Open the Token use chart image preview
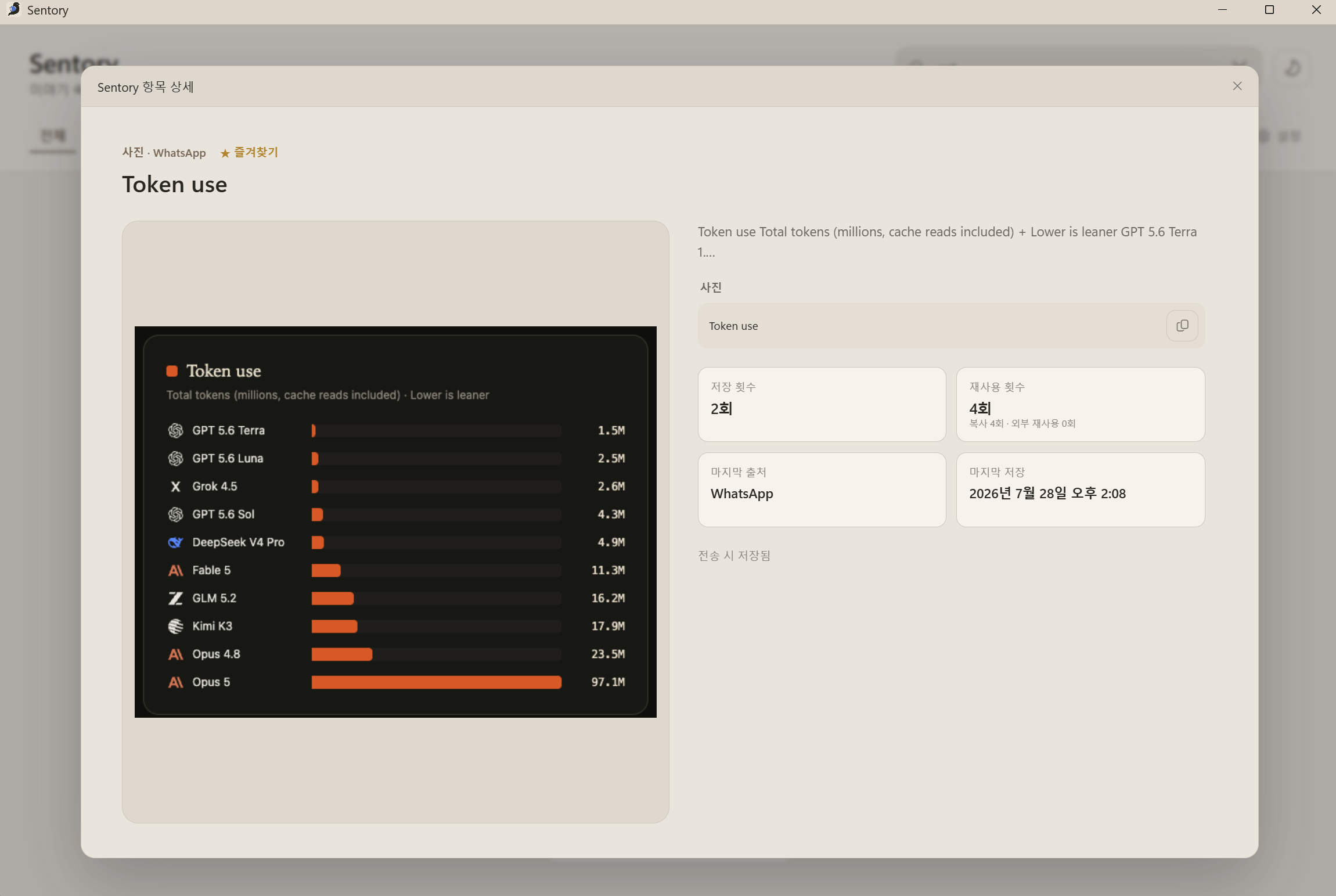This screenshot has height=896, width=1336. [395, 521]
